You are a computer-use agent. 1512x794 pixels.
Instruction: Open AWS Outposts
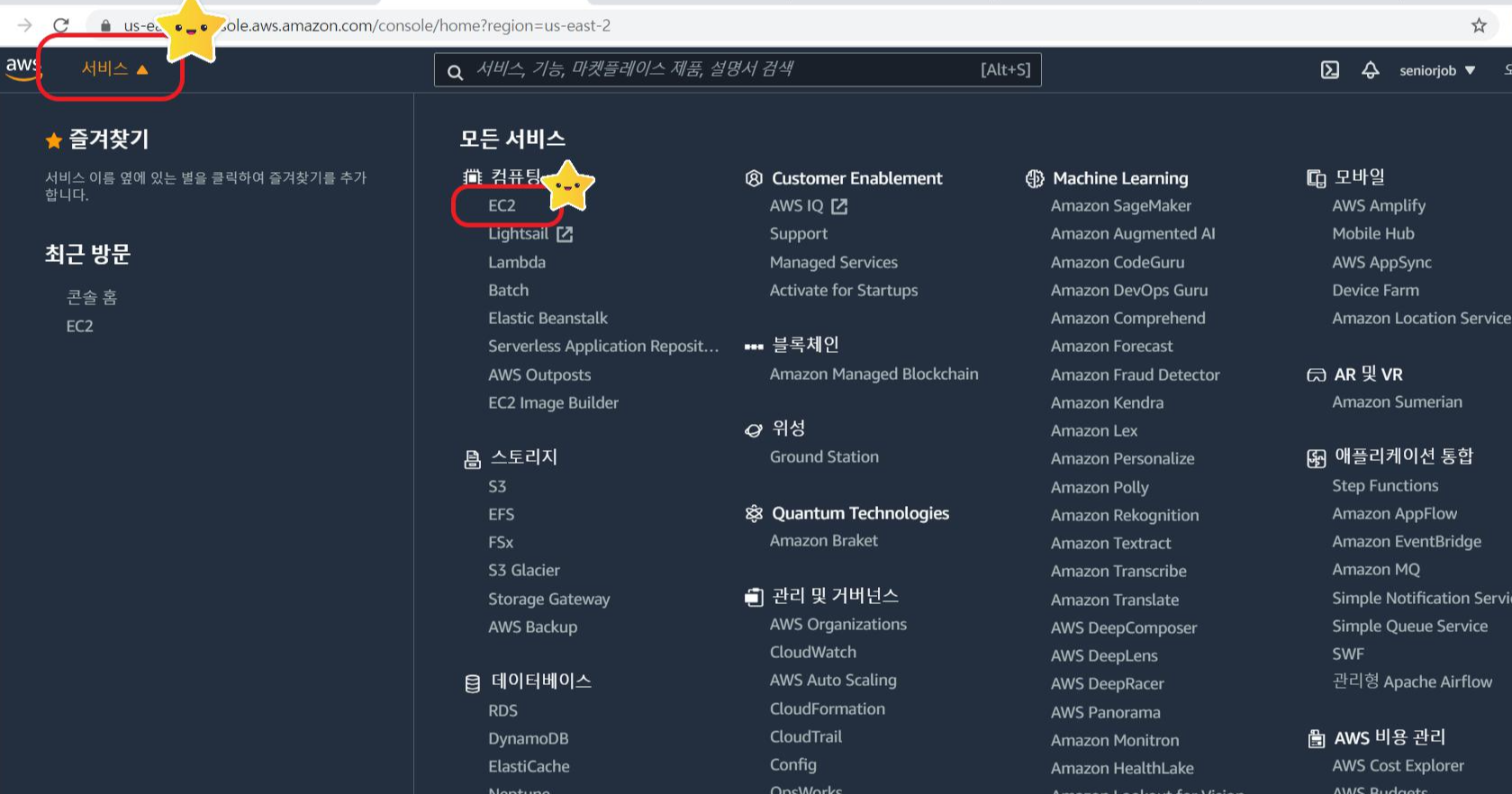click(539, 374)
